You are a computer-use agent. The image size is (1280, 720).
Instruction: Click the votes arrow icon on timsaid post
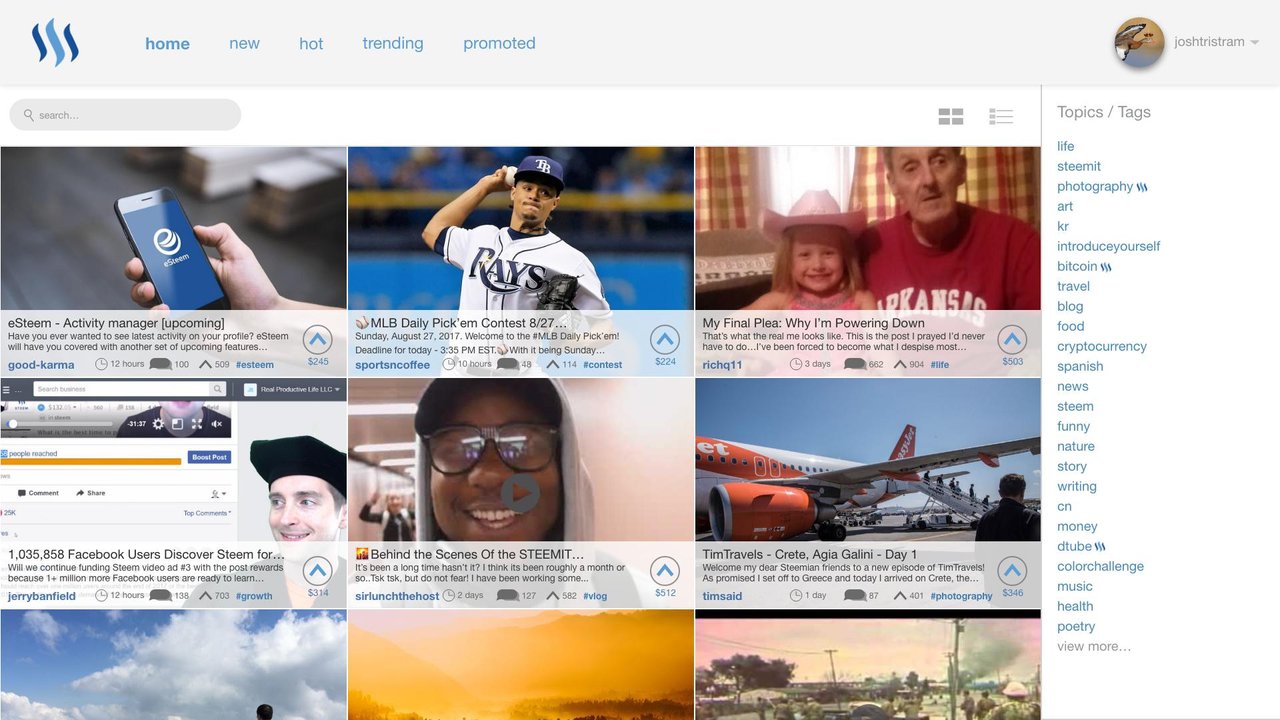[899, 596]
